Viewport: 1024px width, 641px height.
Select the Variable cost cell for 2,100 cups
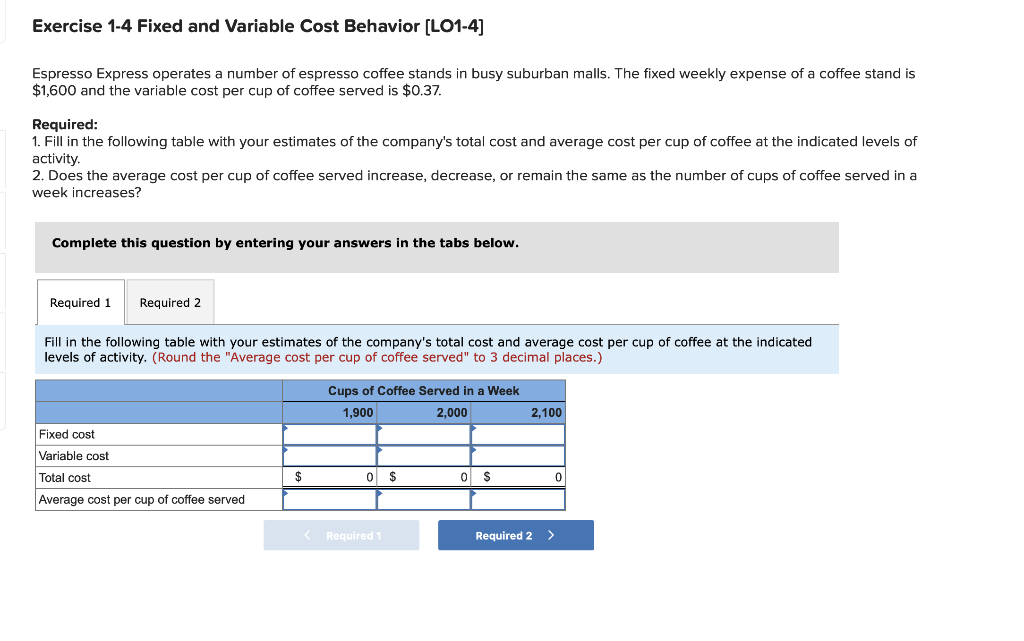click(x=516, y=455)
